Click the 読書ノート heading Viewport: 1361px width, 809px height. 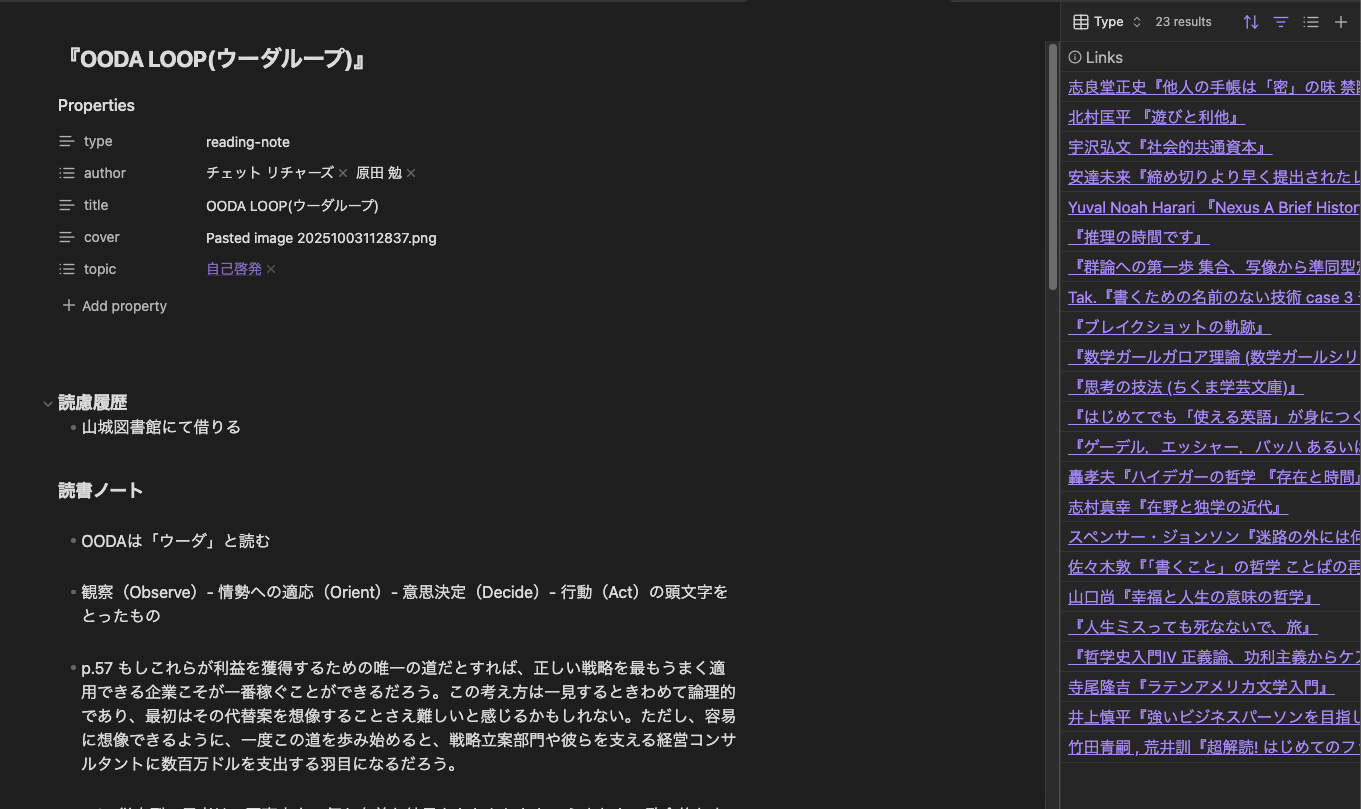click(100, 490)
